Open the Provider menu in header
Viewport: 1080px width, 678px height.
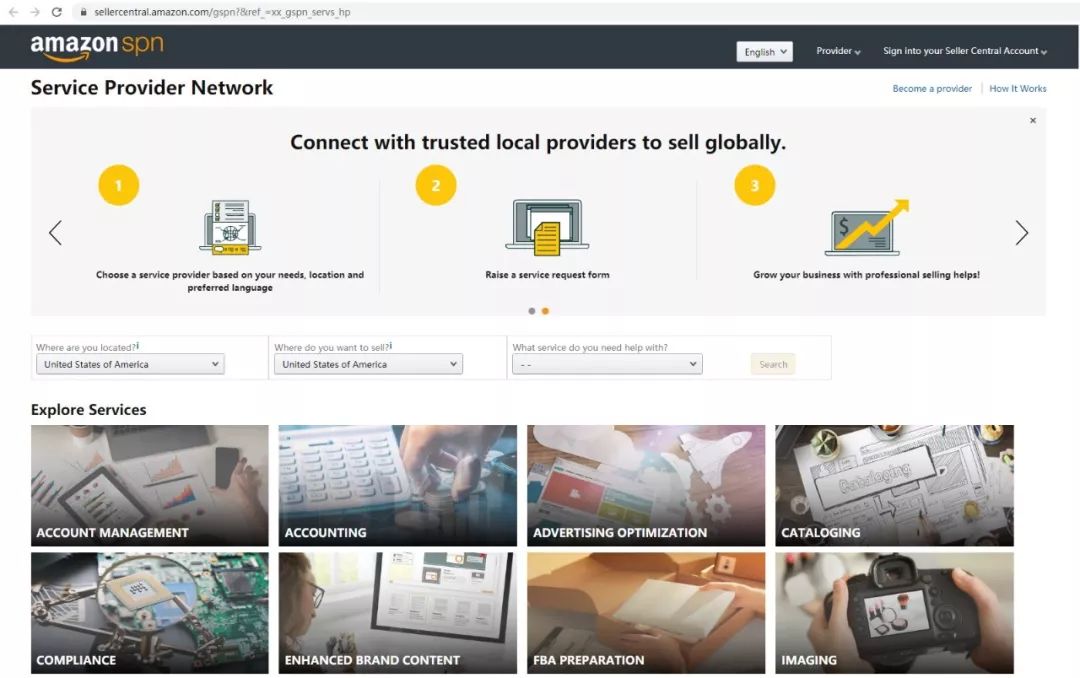point(838,51)
